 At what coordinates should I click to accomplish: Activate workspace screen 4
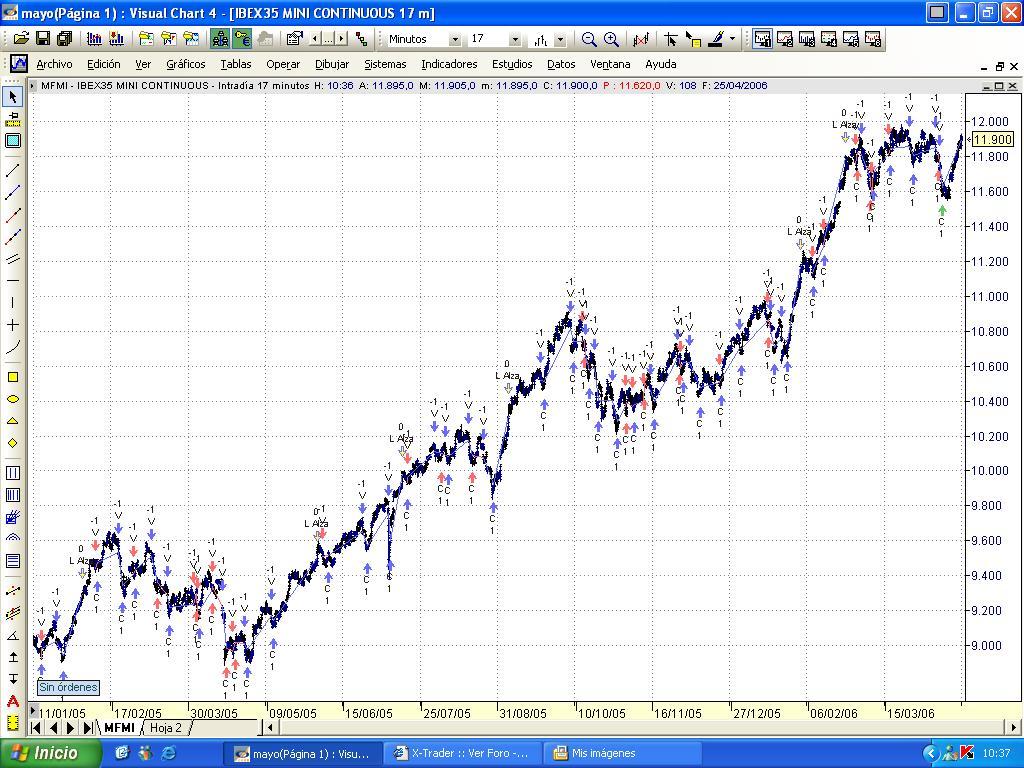[829, 39]
